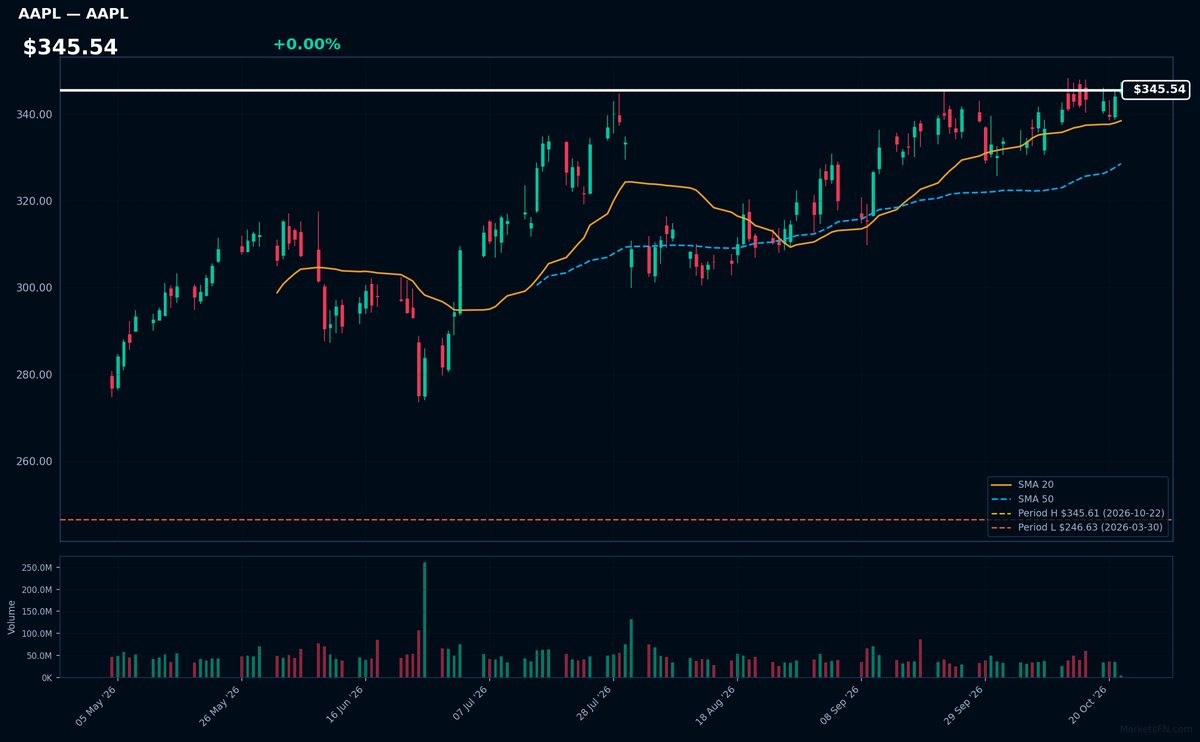This screenshot has height=742, width=1200.
Task: Click the $345.54 price tag on right axis
Action: tap(1155, 90)
